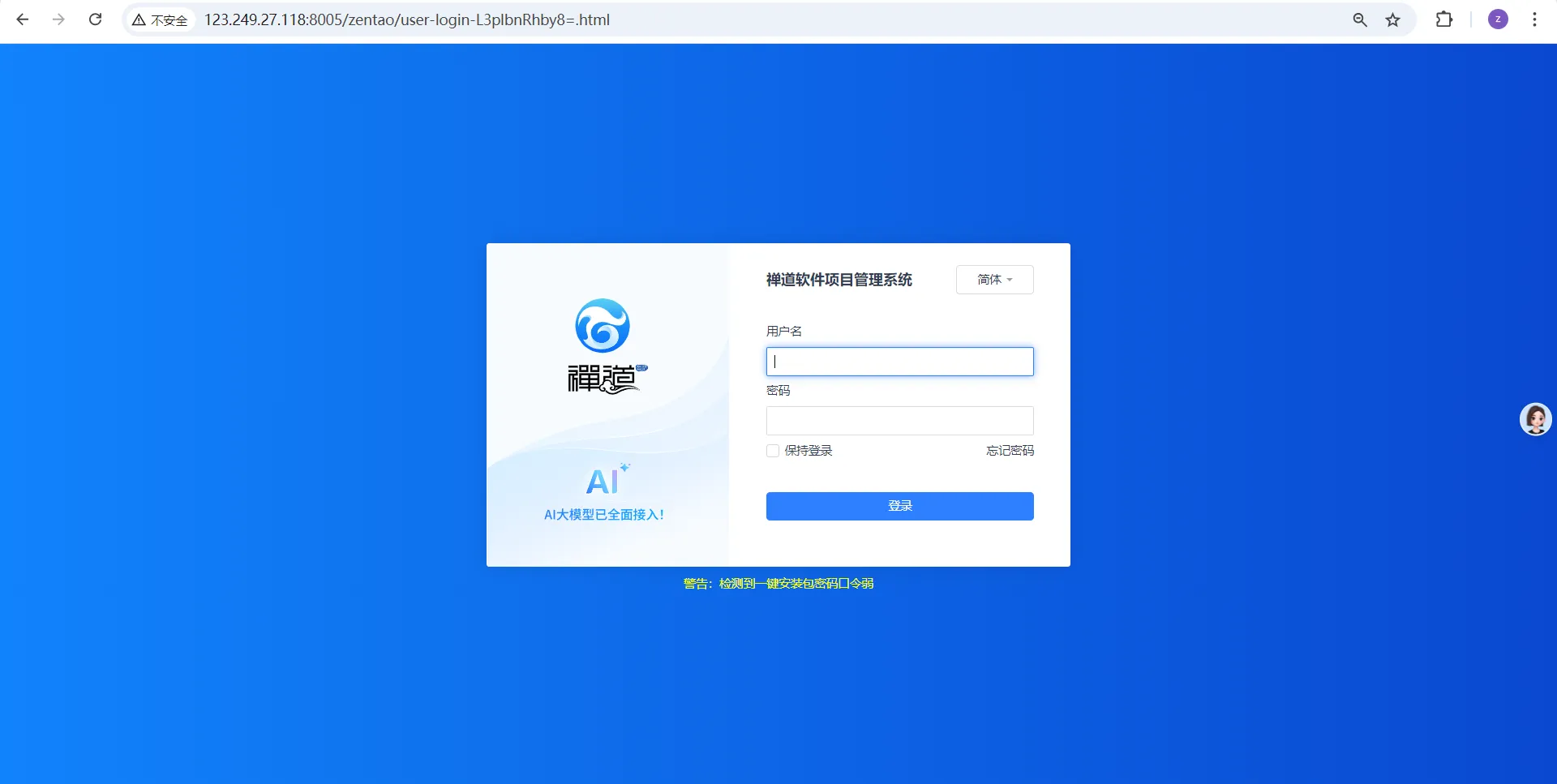Toggle the 保持登录 checkbox

(773, 451)
